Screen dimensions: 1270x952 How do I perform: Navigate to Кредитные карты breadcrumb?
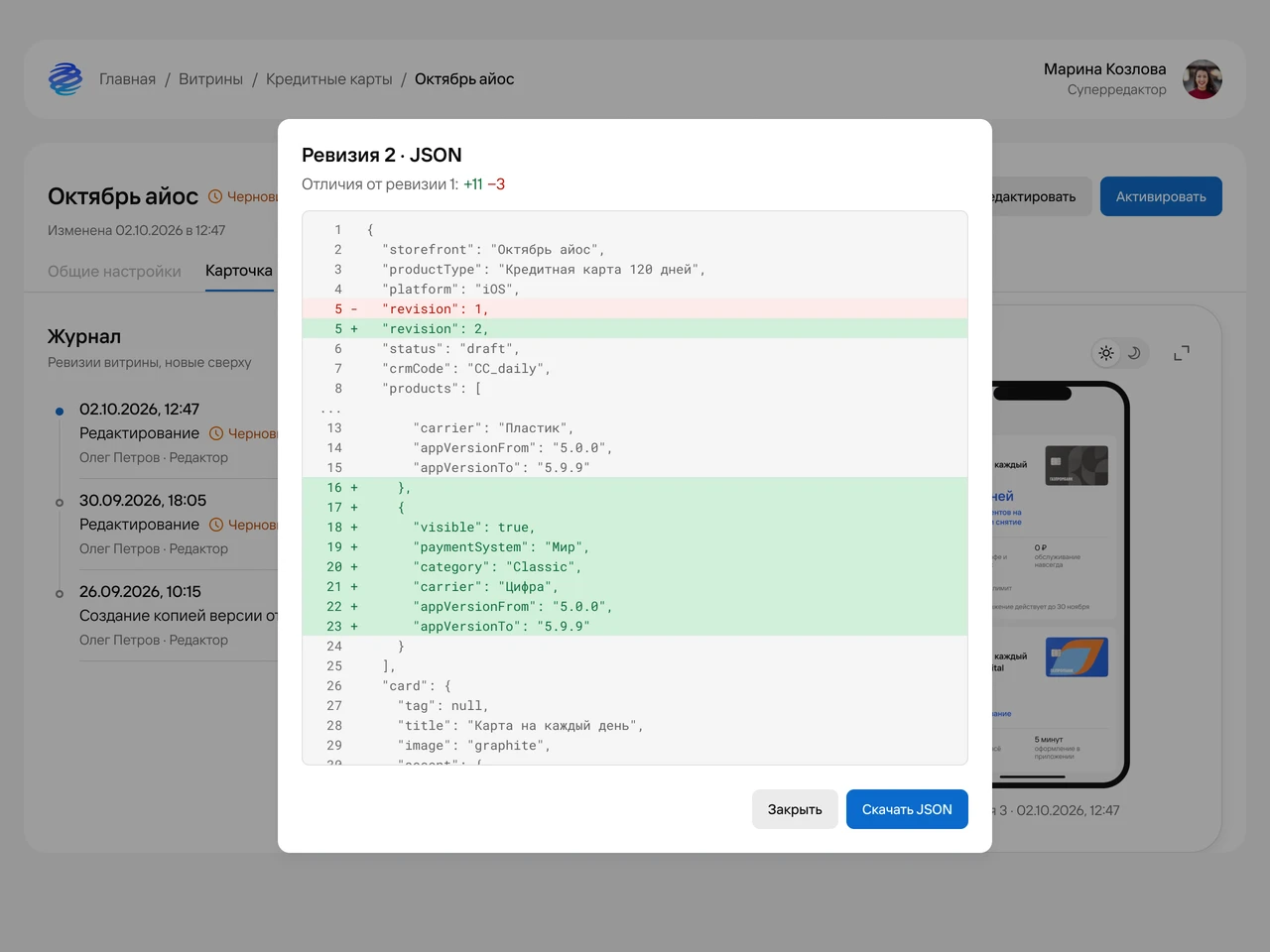(x=328, y=79)
